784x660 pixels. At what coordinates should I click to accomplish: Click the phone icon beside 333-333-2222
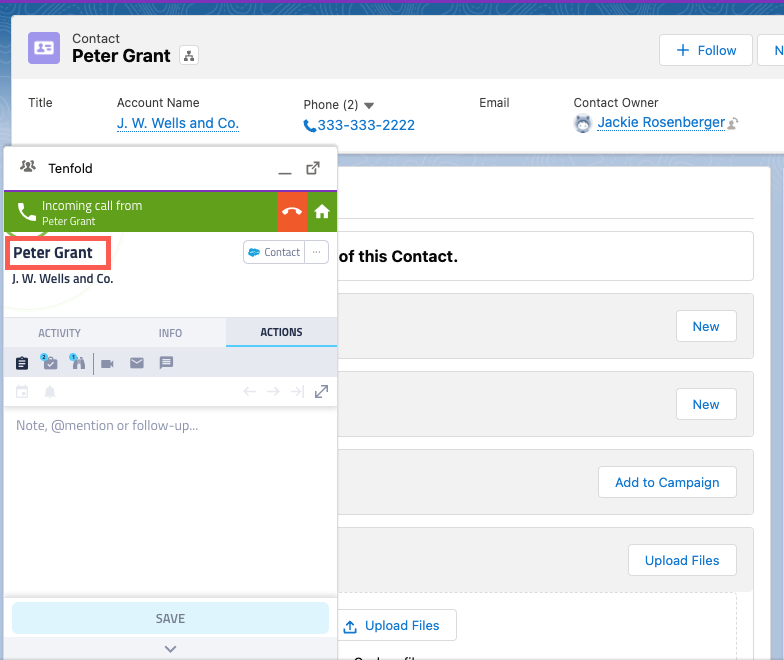(x=310, y=126)
